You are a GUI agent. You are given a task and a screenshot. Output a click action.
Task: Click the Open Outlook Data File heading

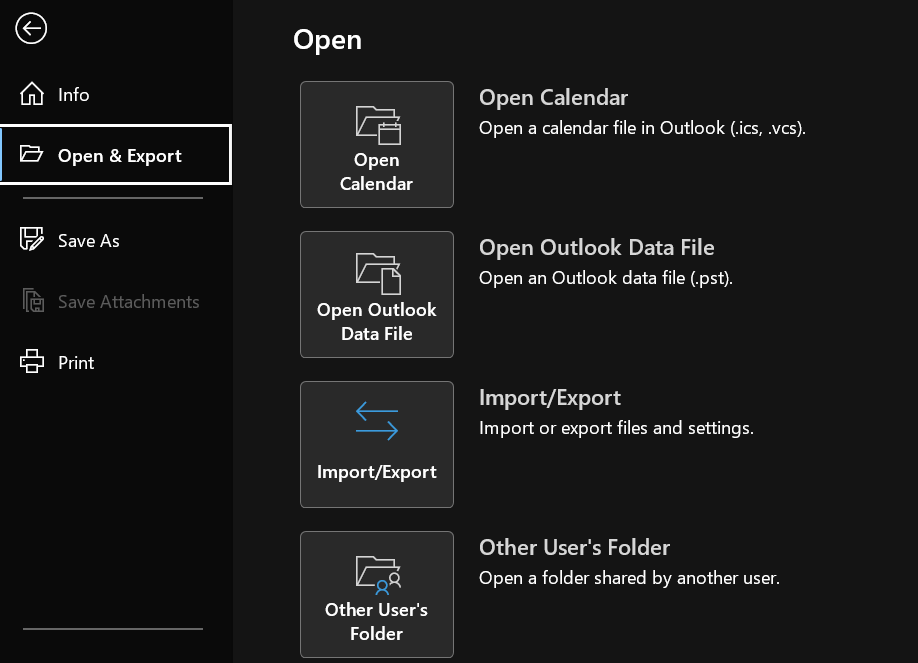coord(597,248)
